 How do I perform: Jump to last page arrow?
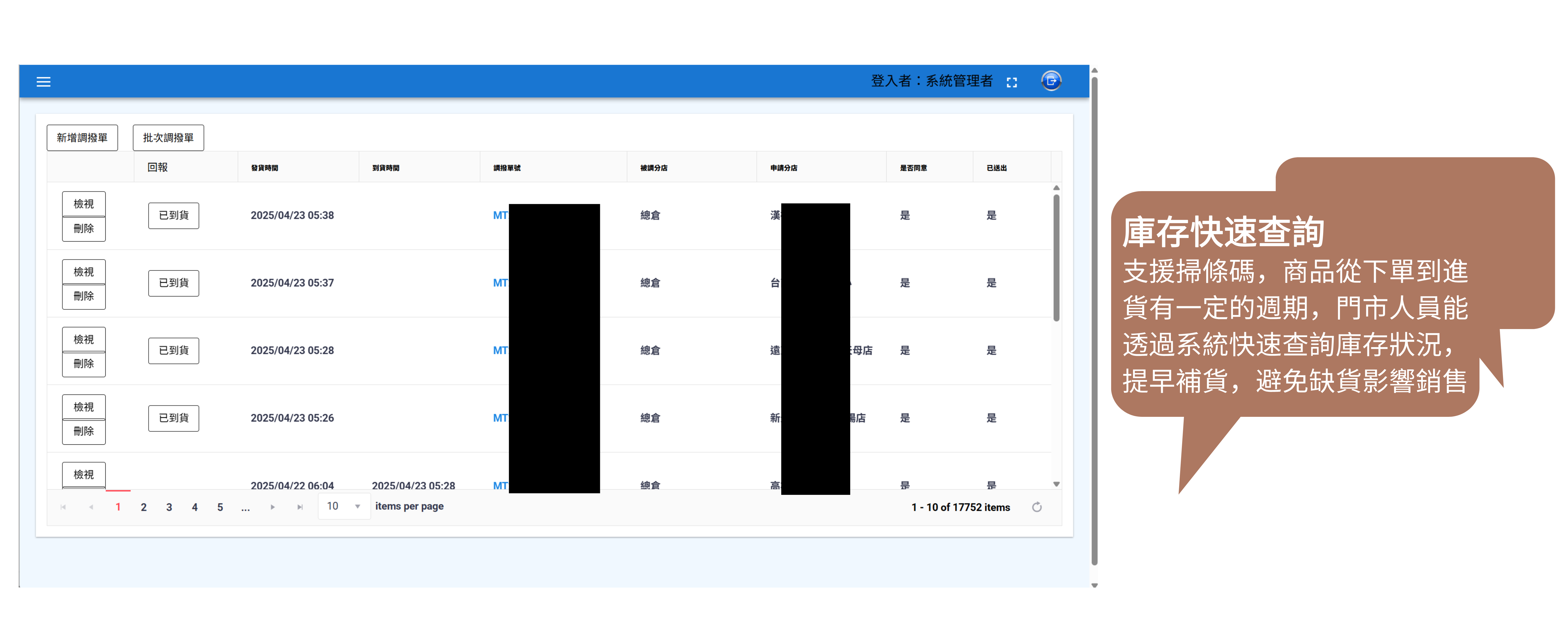click(300, 507)
